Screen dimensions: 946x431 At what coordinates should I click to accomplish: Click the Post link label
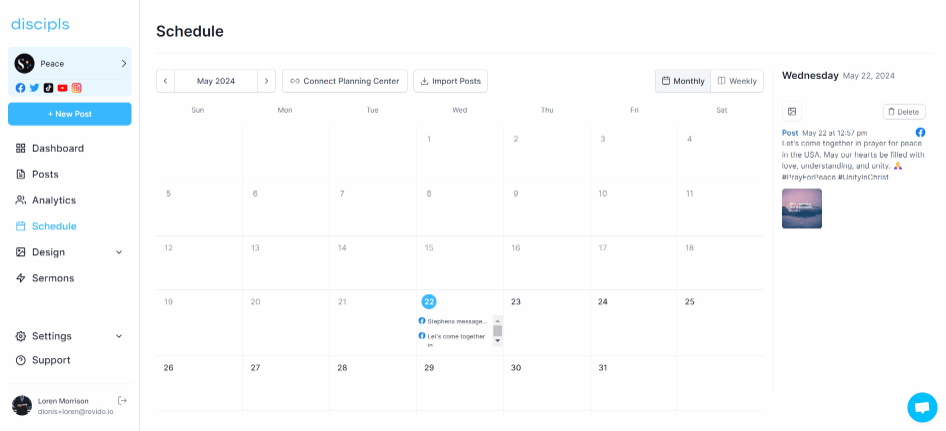(790, 133)
